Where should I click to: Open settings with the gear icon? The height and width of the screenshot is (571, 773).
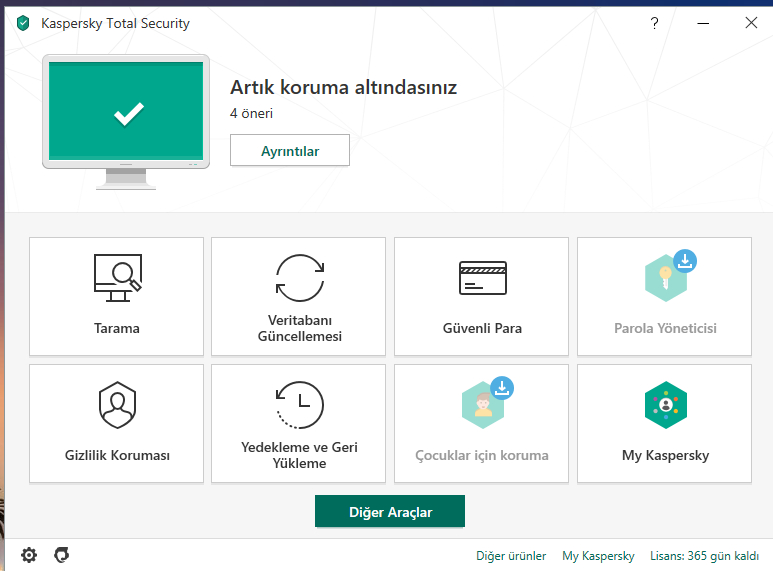tap(29, 555)
